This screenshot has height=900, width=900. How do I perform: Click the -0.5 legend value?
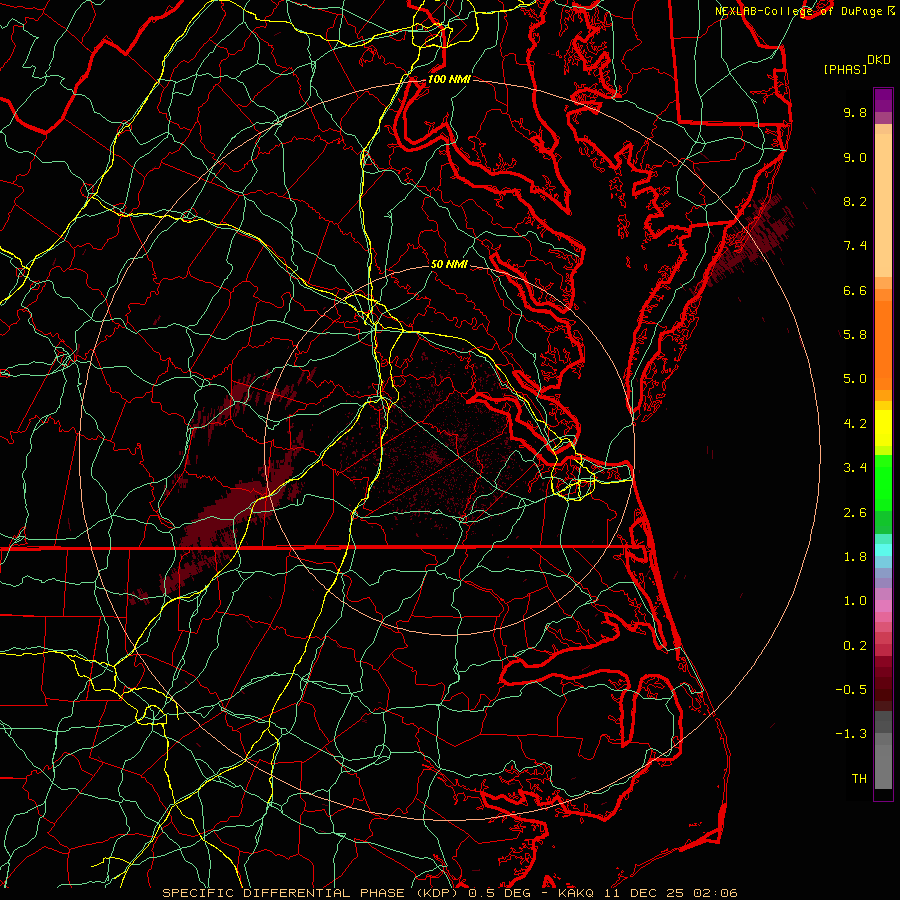(x=851, y=690)
